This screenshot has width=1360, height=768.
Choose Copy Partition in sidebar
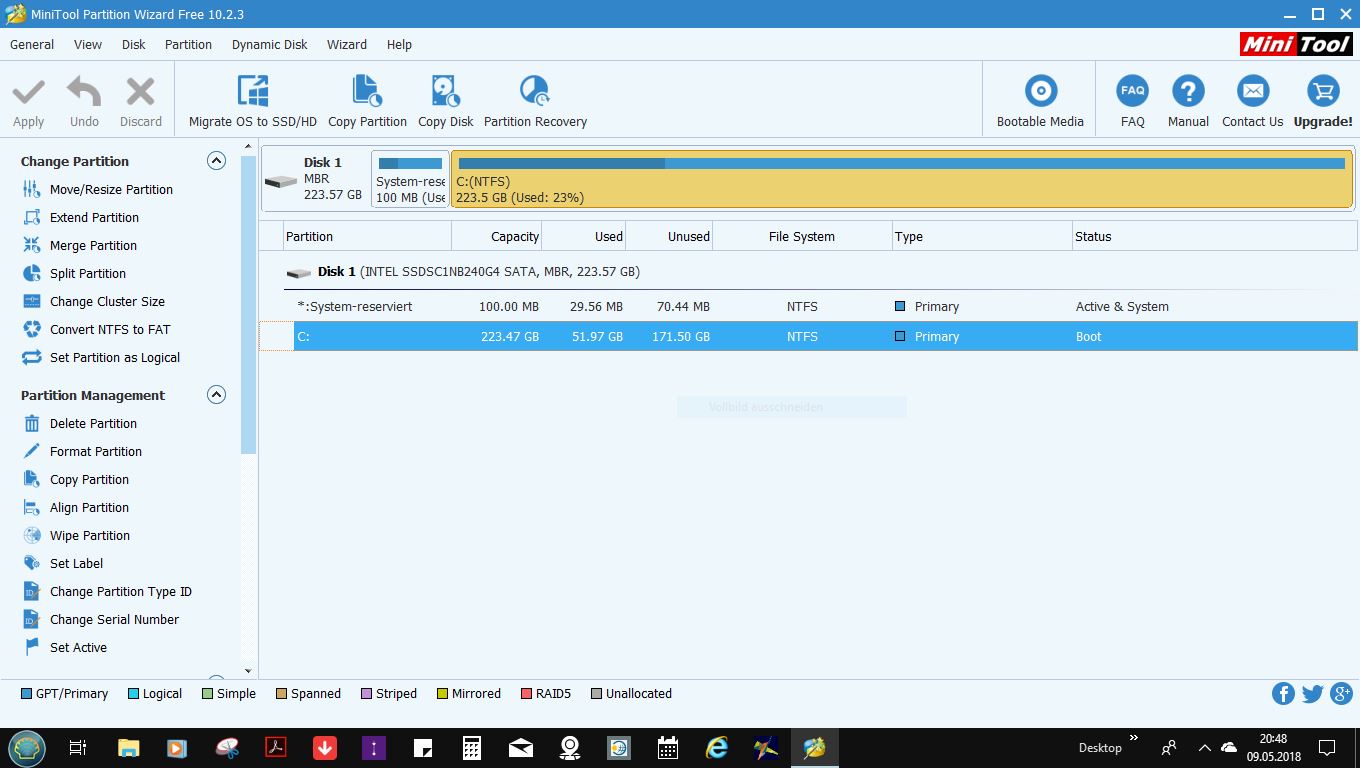click(89, 479)
